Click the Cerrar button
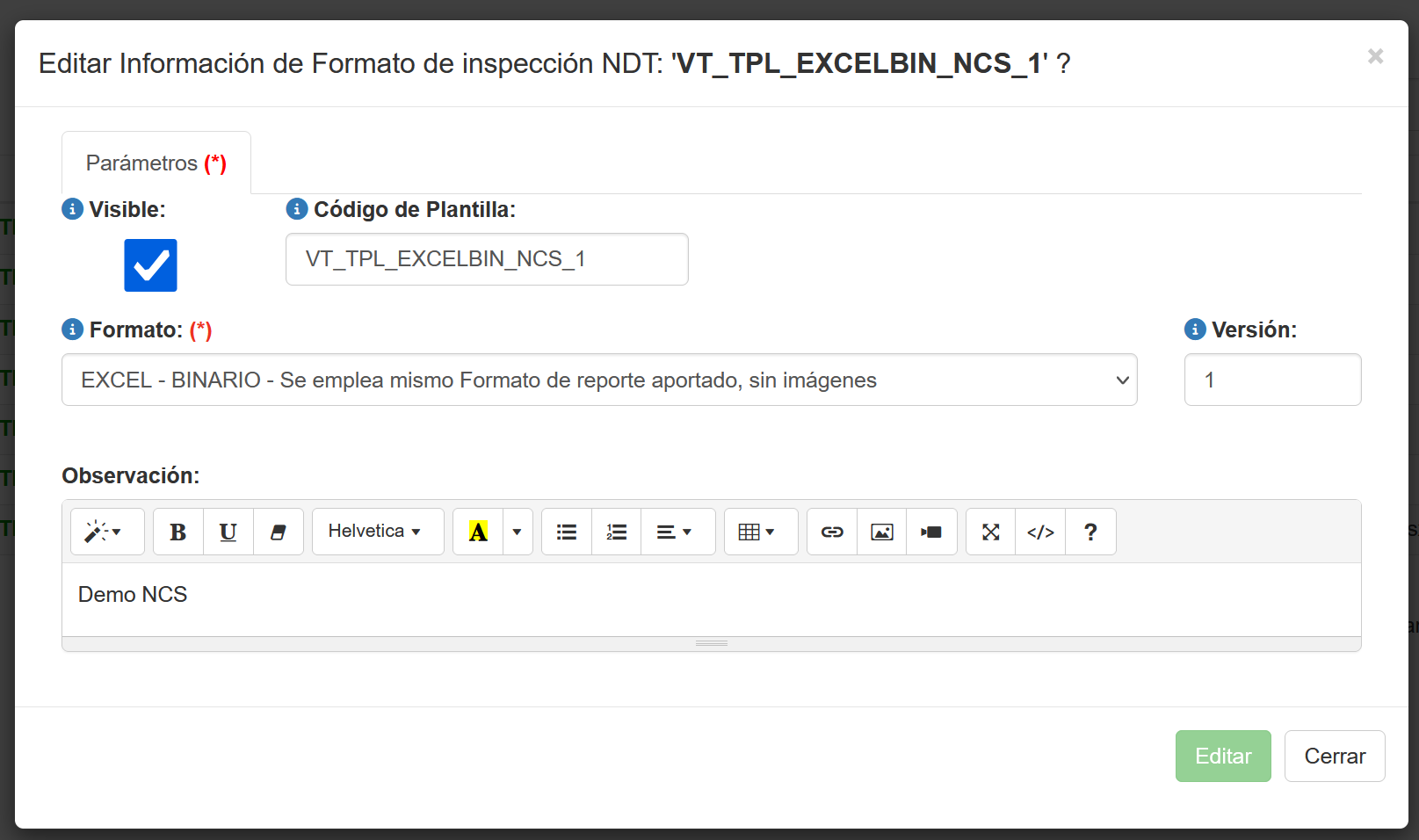Image resolution: width=1419 pixels, height=840 pixels. pyautogui.click(x=1335, y=756)
